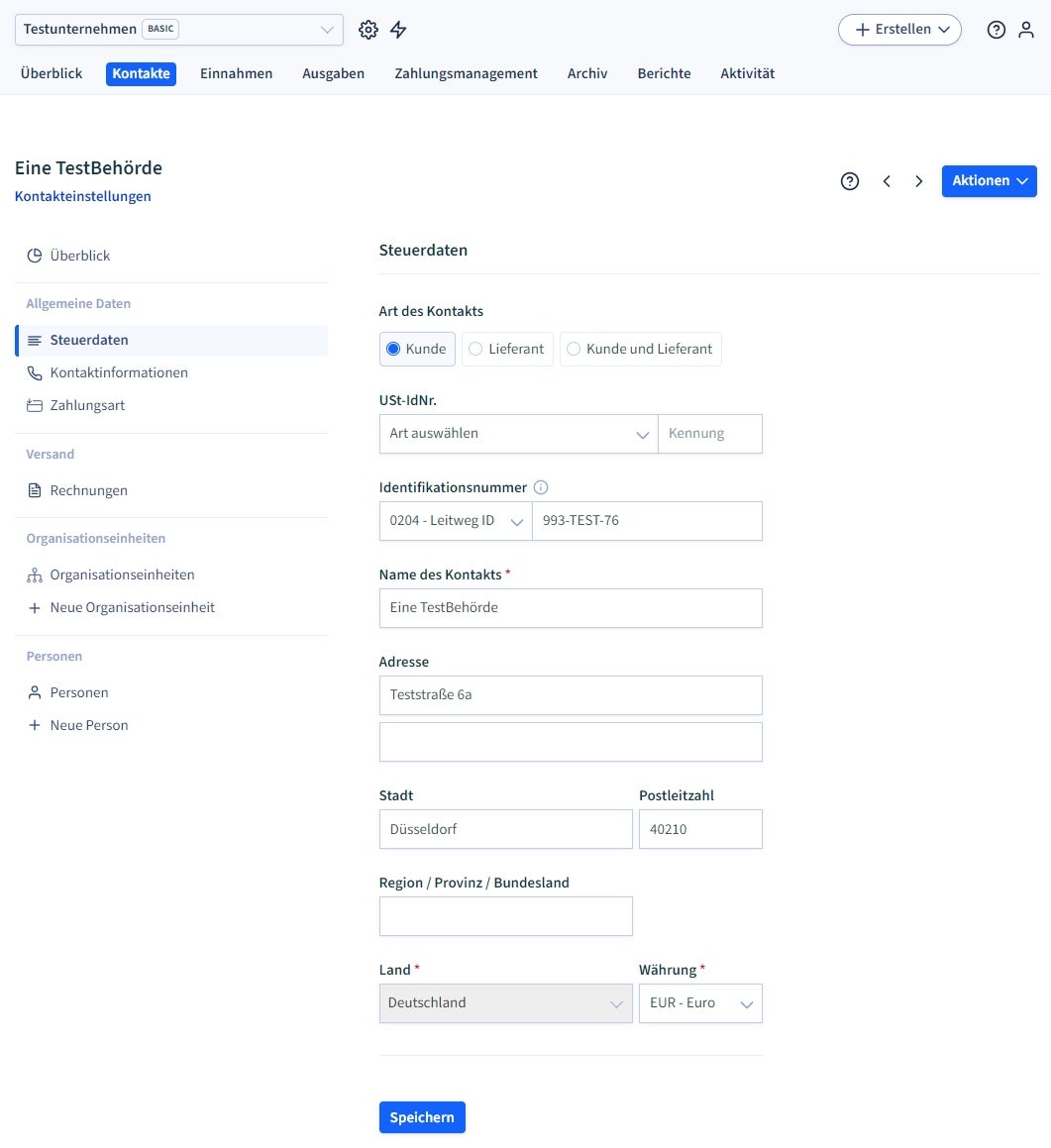Click the lightning bolt quick actions icon
The image size is (1051, 1148).
pos(398,30)
